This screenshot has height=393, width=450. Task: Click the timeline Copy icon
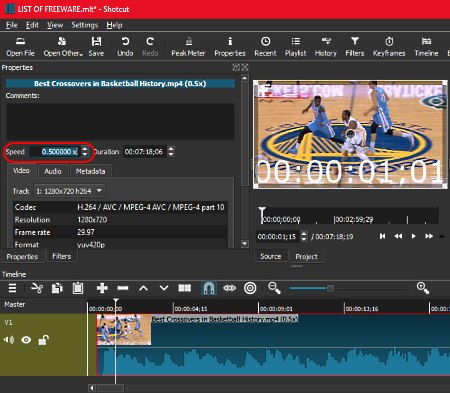point(57,288)
